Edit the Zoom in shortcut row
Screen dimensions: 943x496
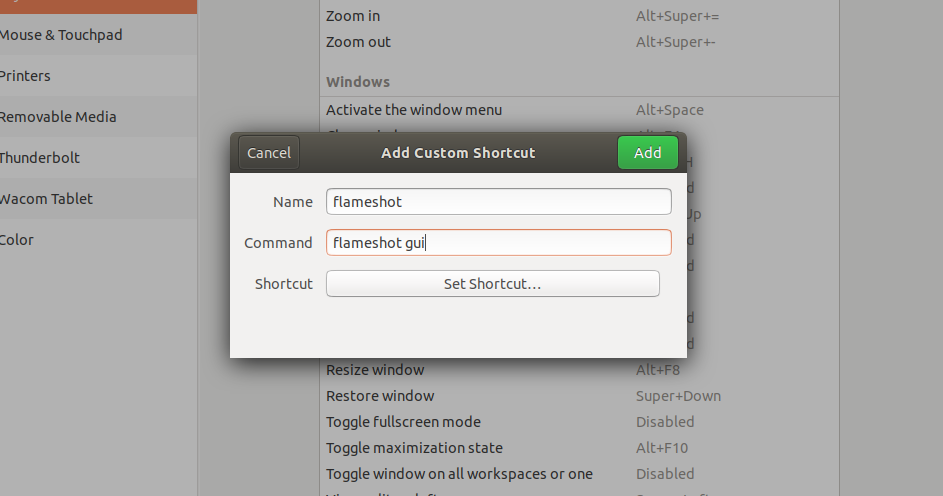[579, 16]
